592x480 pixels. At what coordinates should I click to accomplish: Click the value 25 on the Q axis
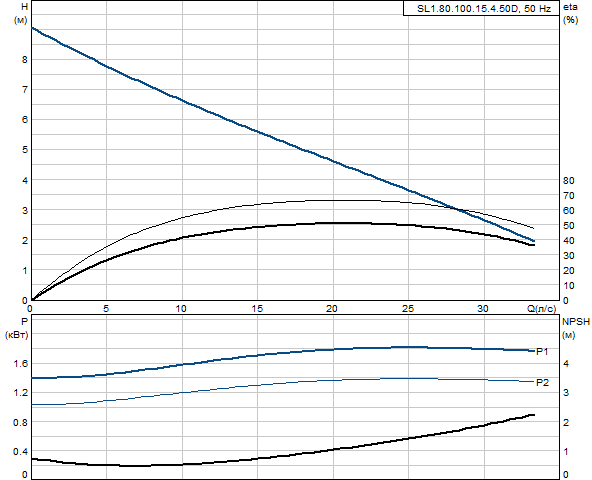408,309
